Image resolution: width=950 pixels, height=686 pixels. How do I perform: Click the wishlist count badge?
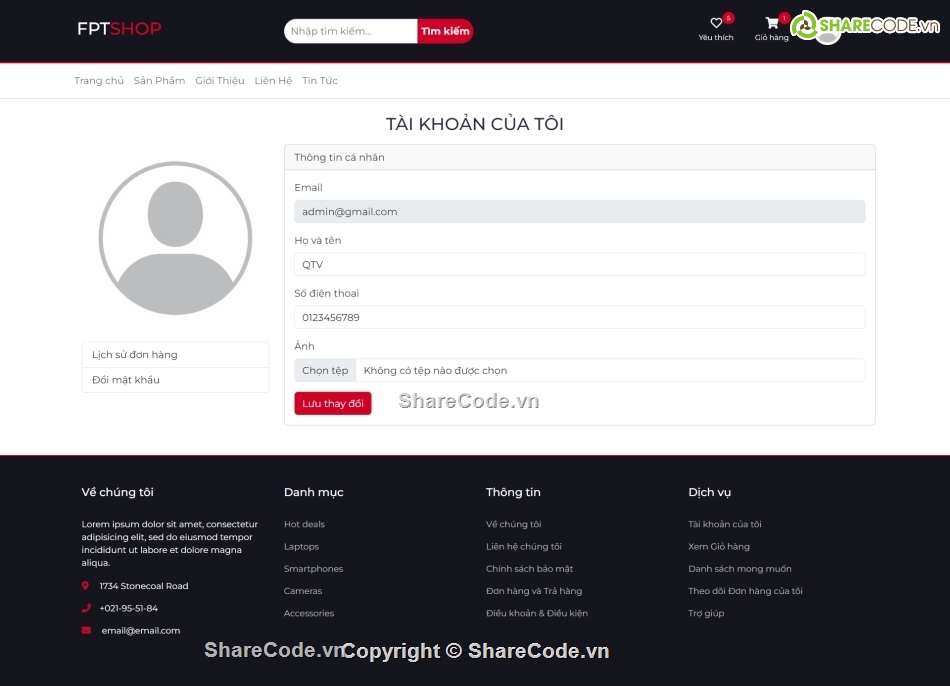coord(729,18)
